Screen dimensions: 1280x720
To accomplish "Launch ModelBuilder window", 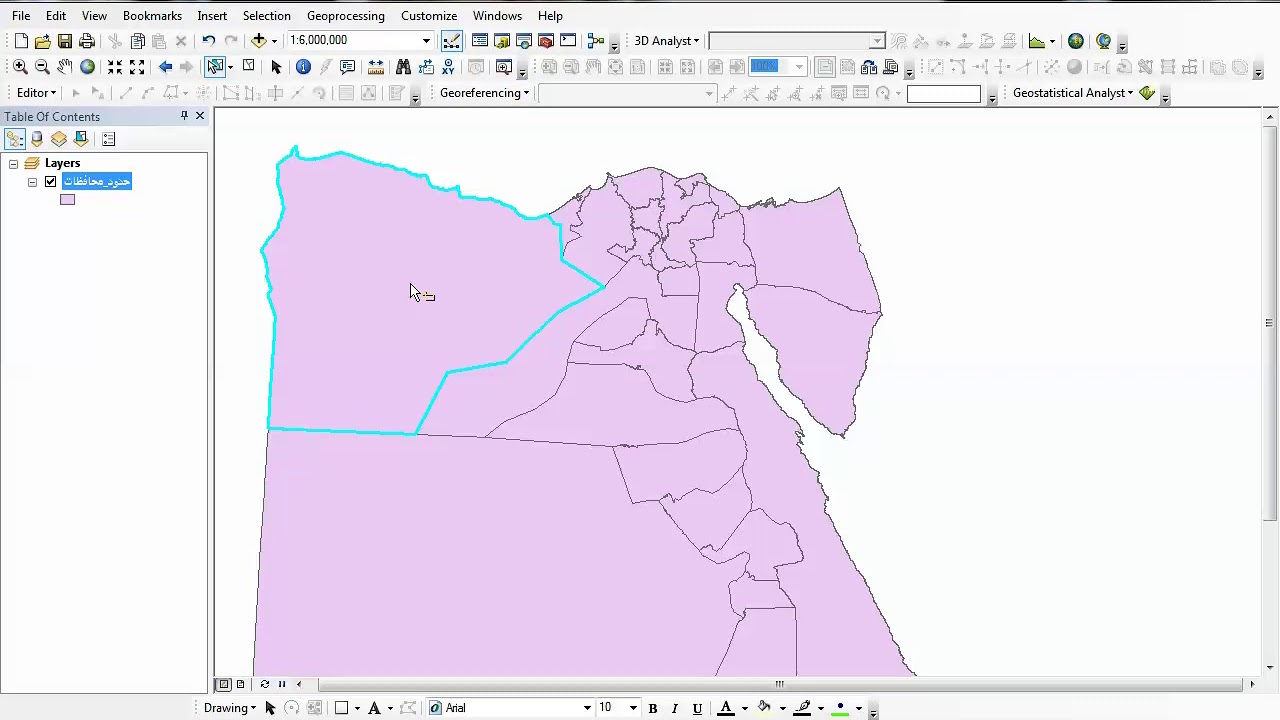I will click(596, 41).
